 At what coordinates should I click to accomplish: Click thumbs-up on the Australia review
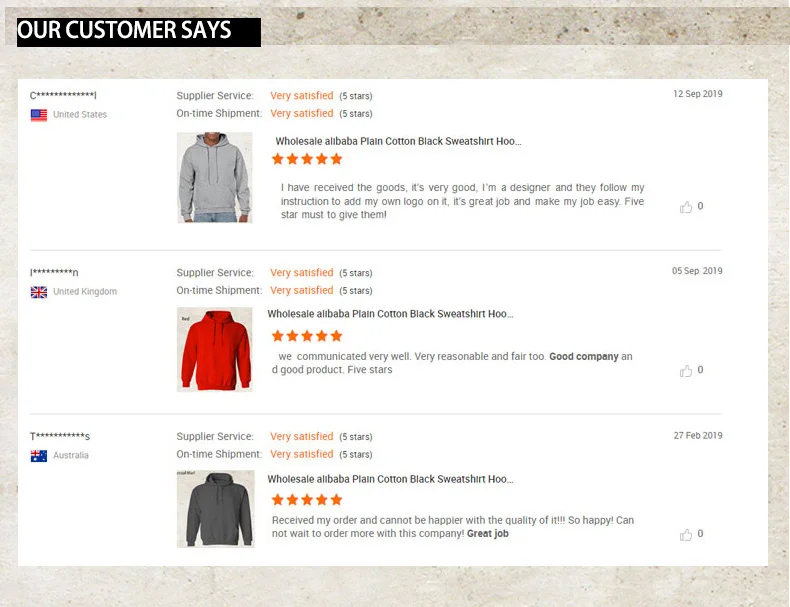click(686, 534)
